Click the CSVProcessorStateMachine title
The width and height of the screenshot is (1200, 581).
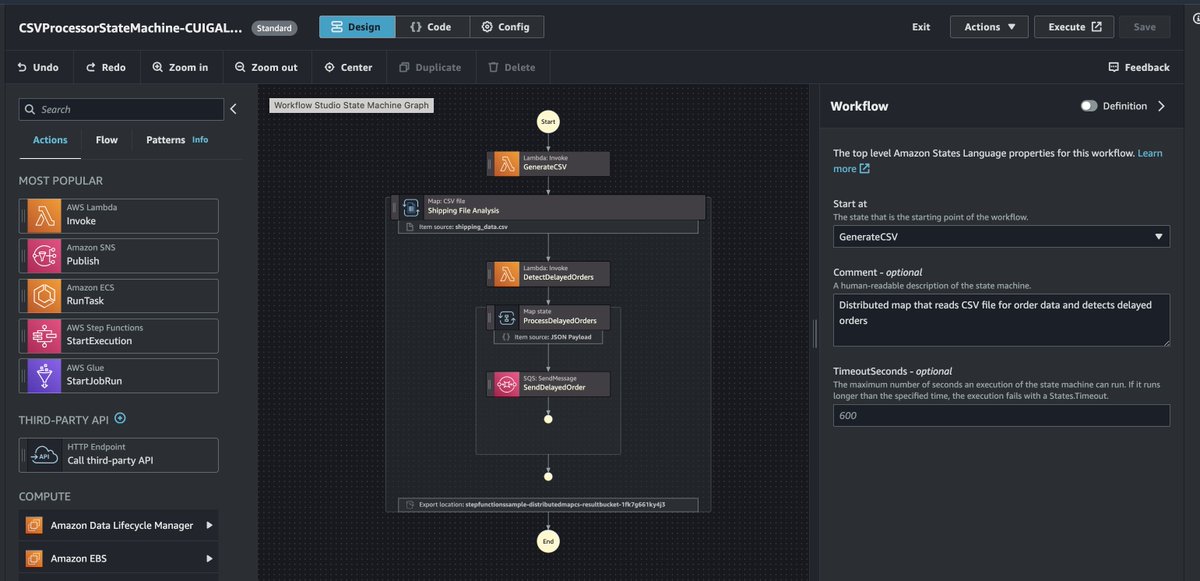click(x=130, y=28)
